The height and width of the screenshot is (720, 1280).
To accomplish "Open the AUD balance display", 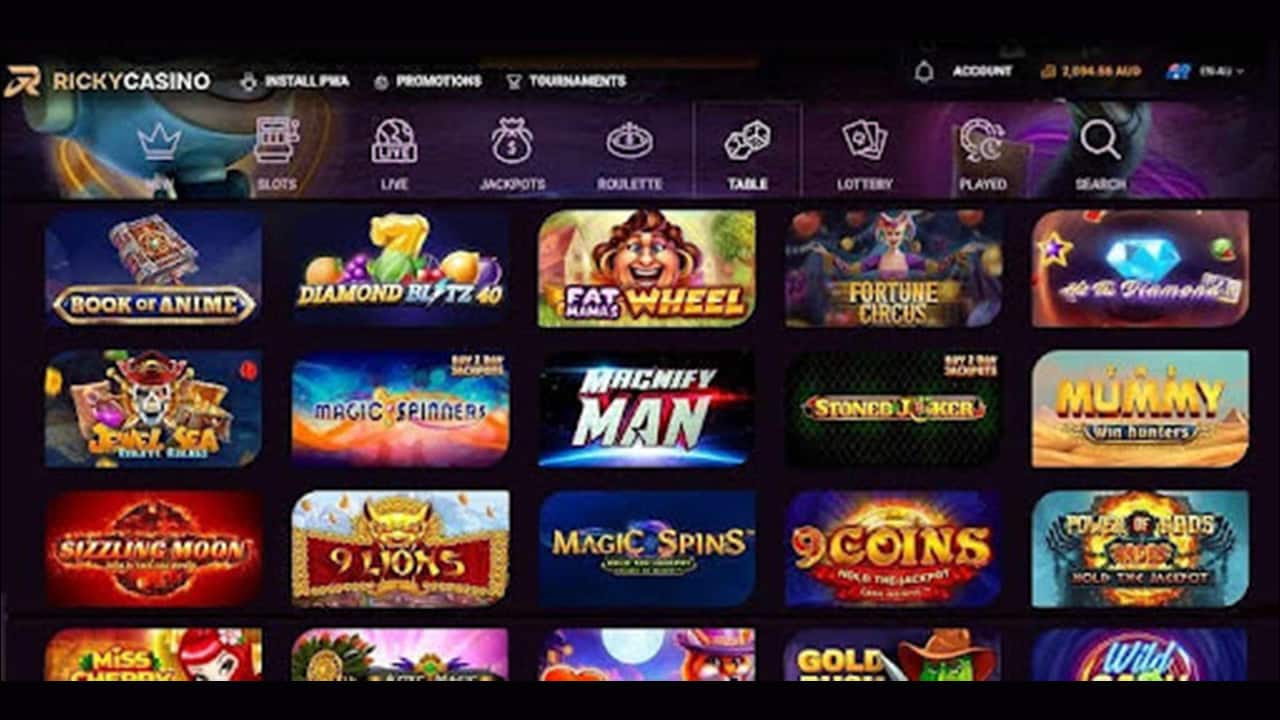I will point(1090,71).
